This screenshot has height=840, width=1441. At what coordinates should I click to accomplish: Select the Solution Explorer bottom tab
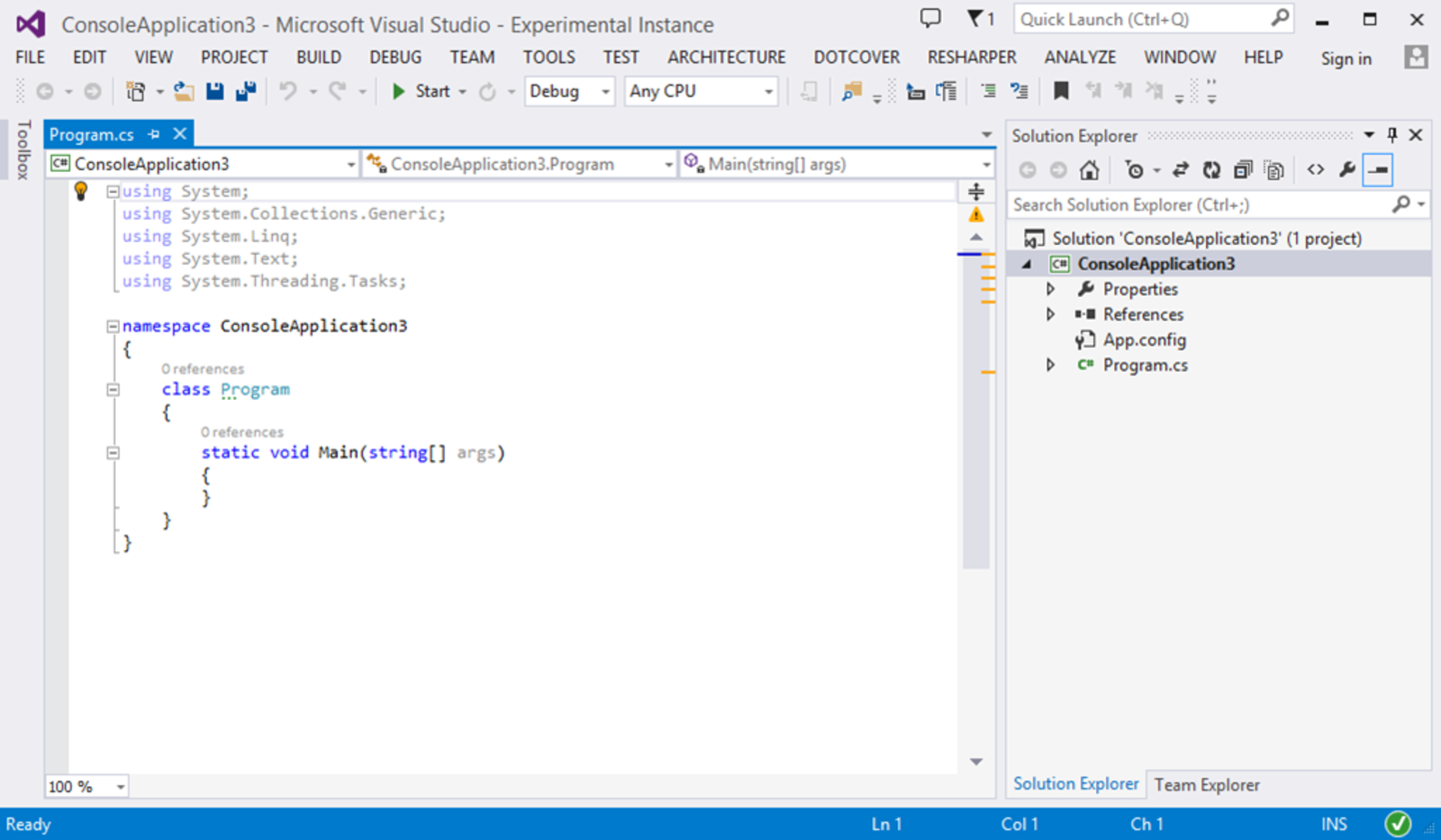point(1075,783)
